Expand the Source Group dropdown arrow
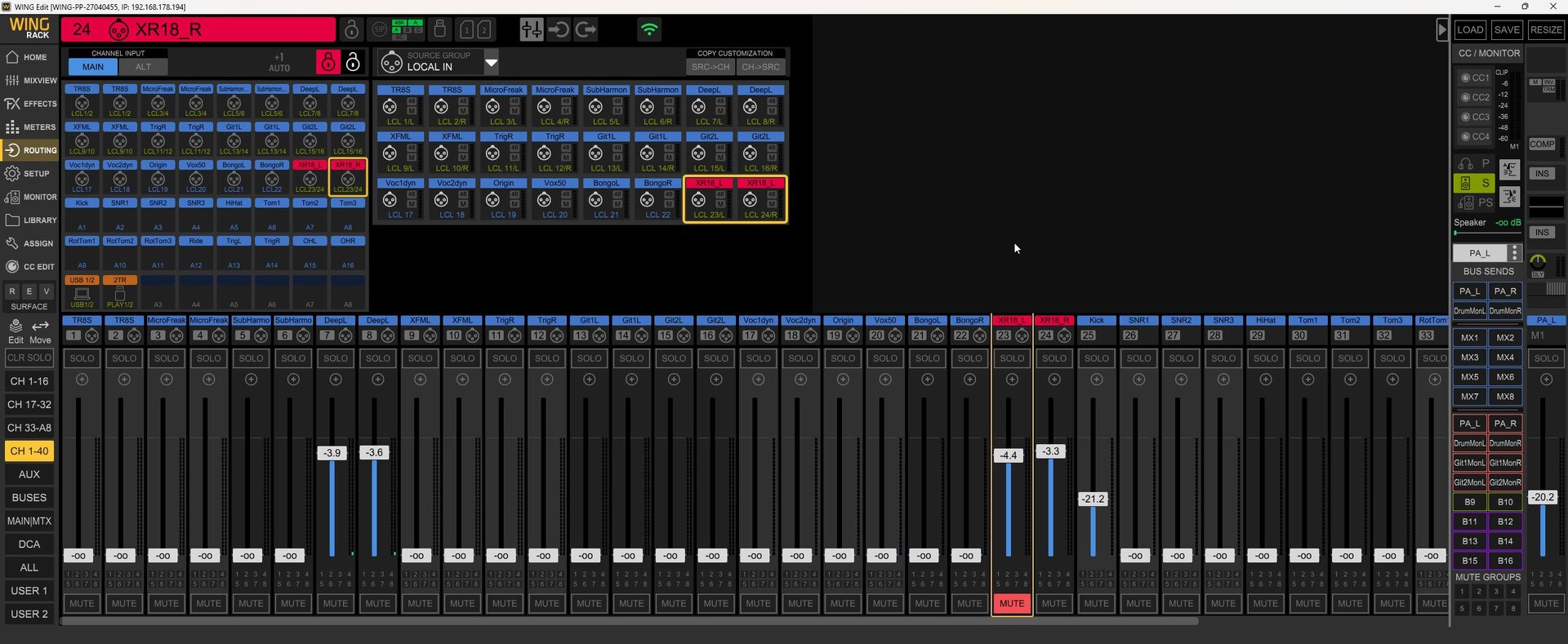 [491, 61]
